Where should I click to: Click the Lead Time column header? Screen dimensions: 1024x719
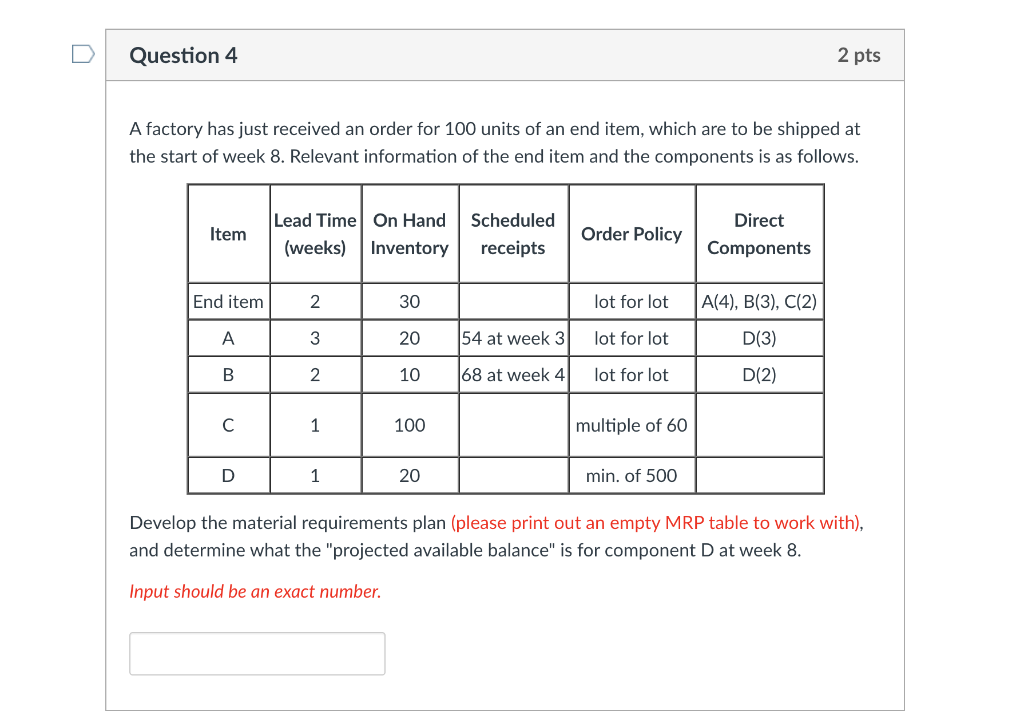(x=315, y=234)
